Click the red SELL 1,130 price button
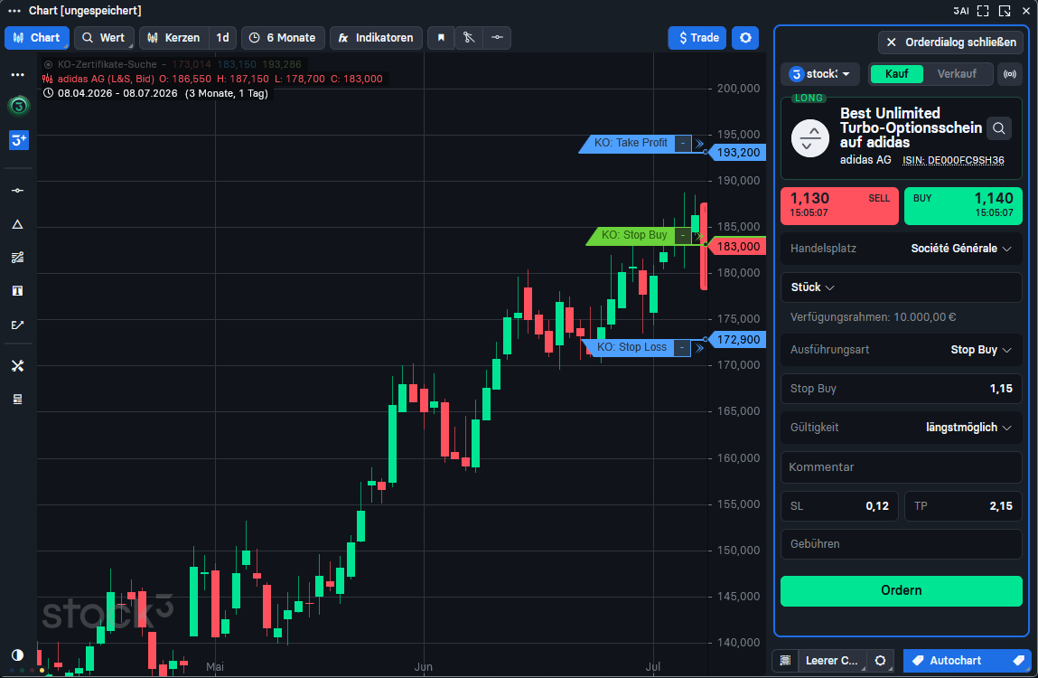Screen dimensions: 1038x678 tap(839, 205)
